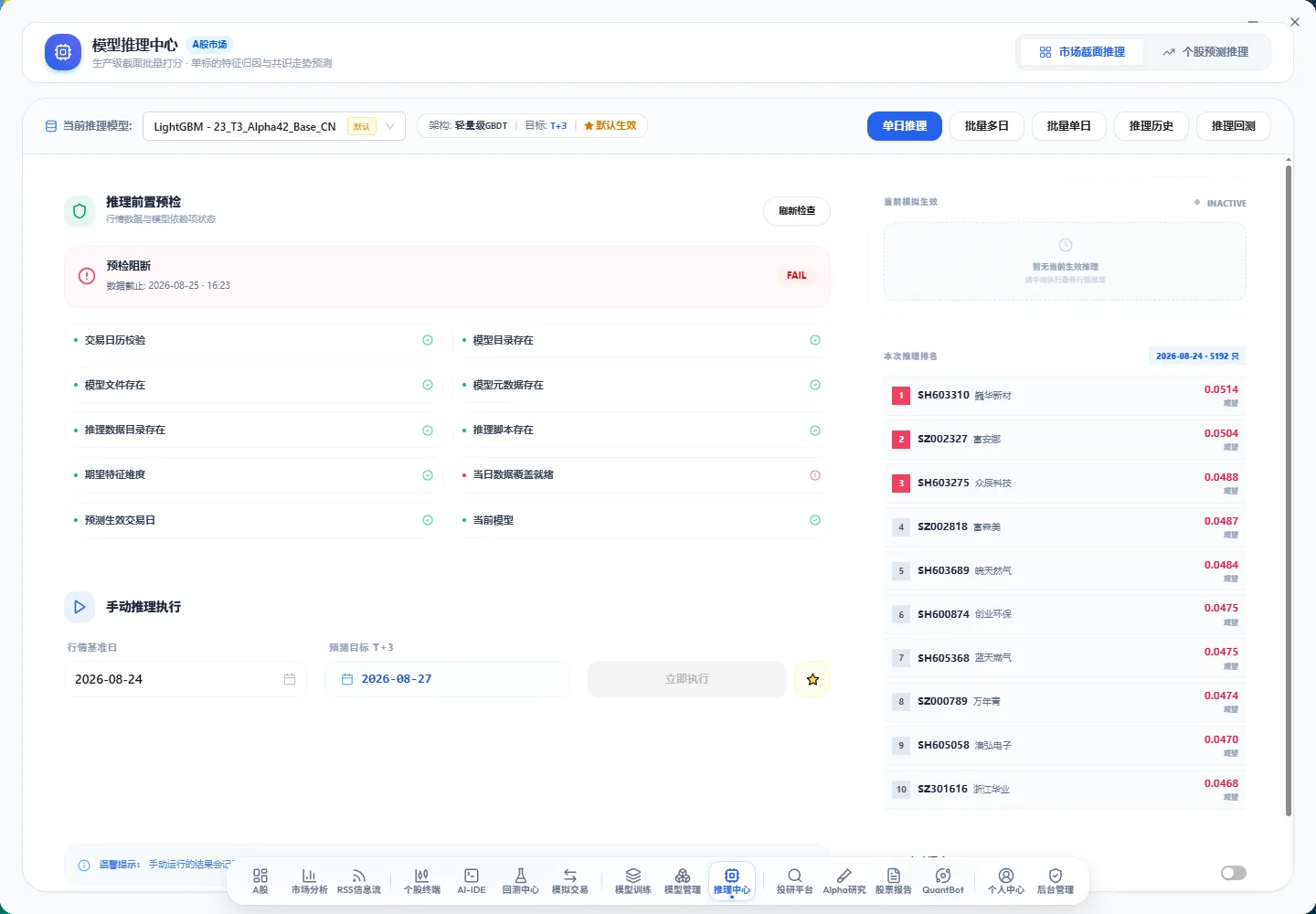
Task: Click the 行情基准日 date input field
Action: [186, 679]
